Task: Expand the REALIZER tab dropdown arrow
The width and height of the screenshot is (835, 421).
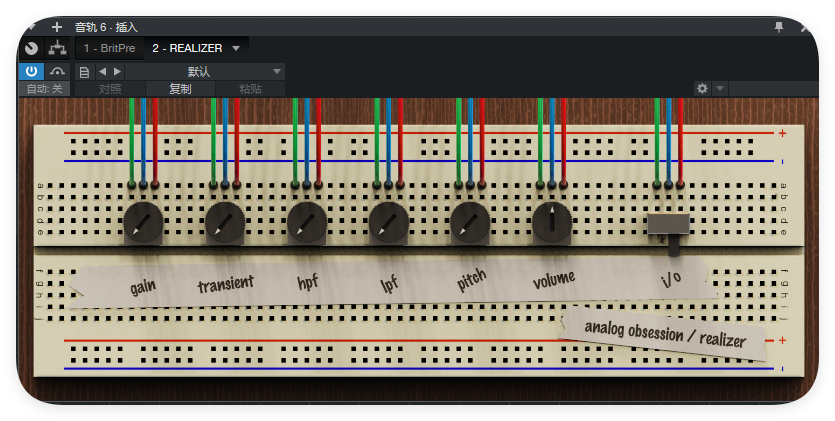Action: click(x=236, y=48)
